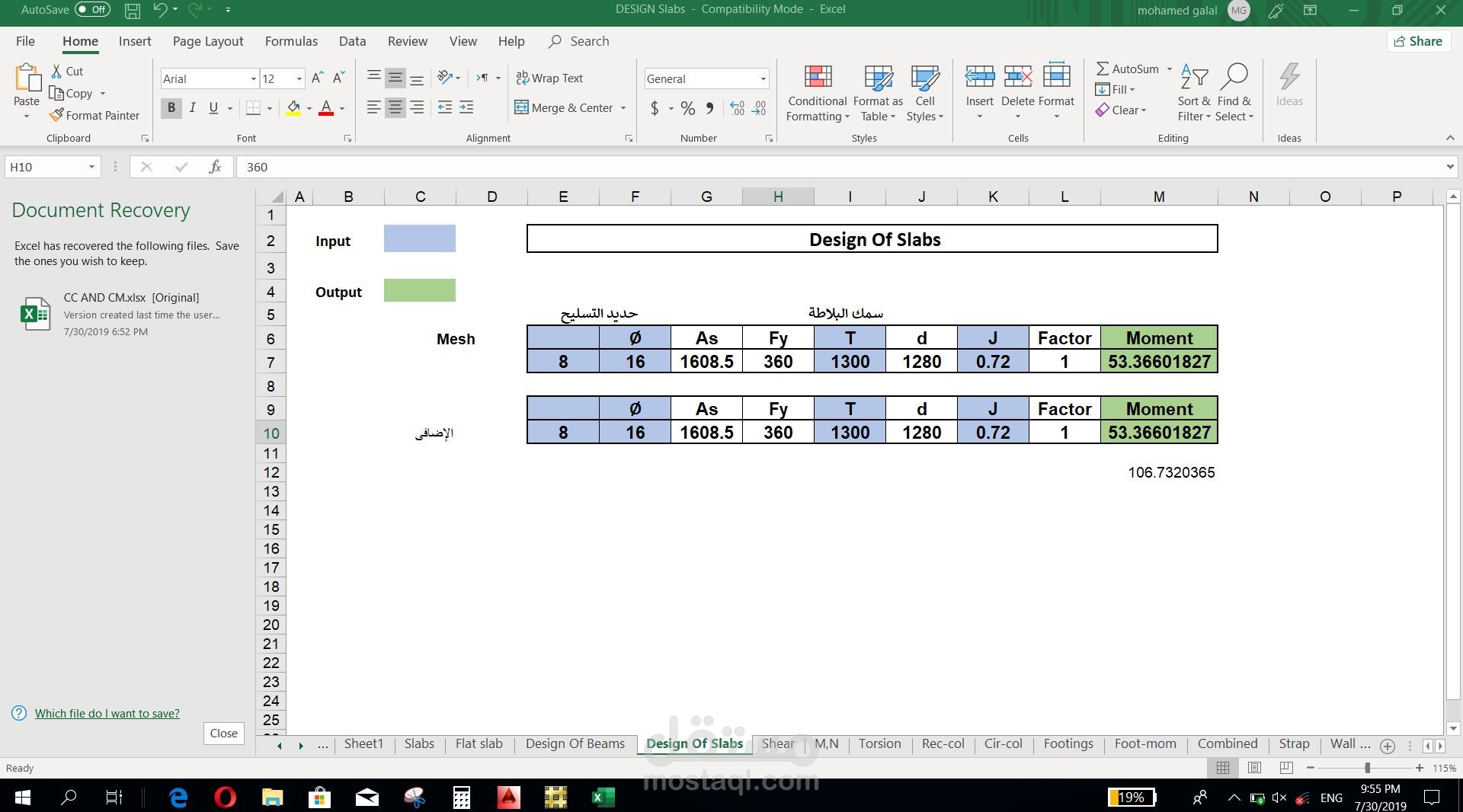Switch to the Flat slab sheet

tap(479, 744)
